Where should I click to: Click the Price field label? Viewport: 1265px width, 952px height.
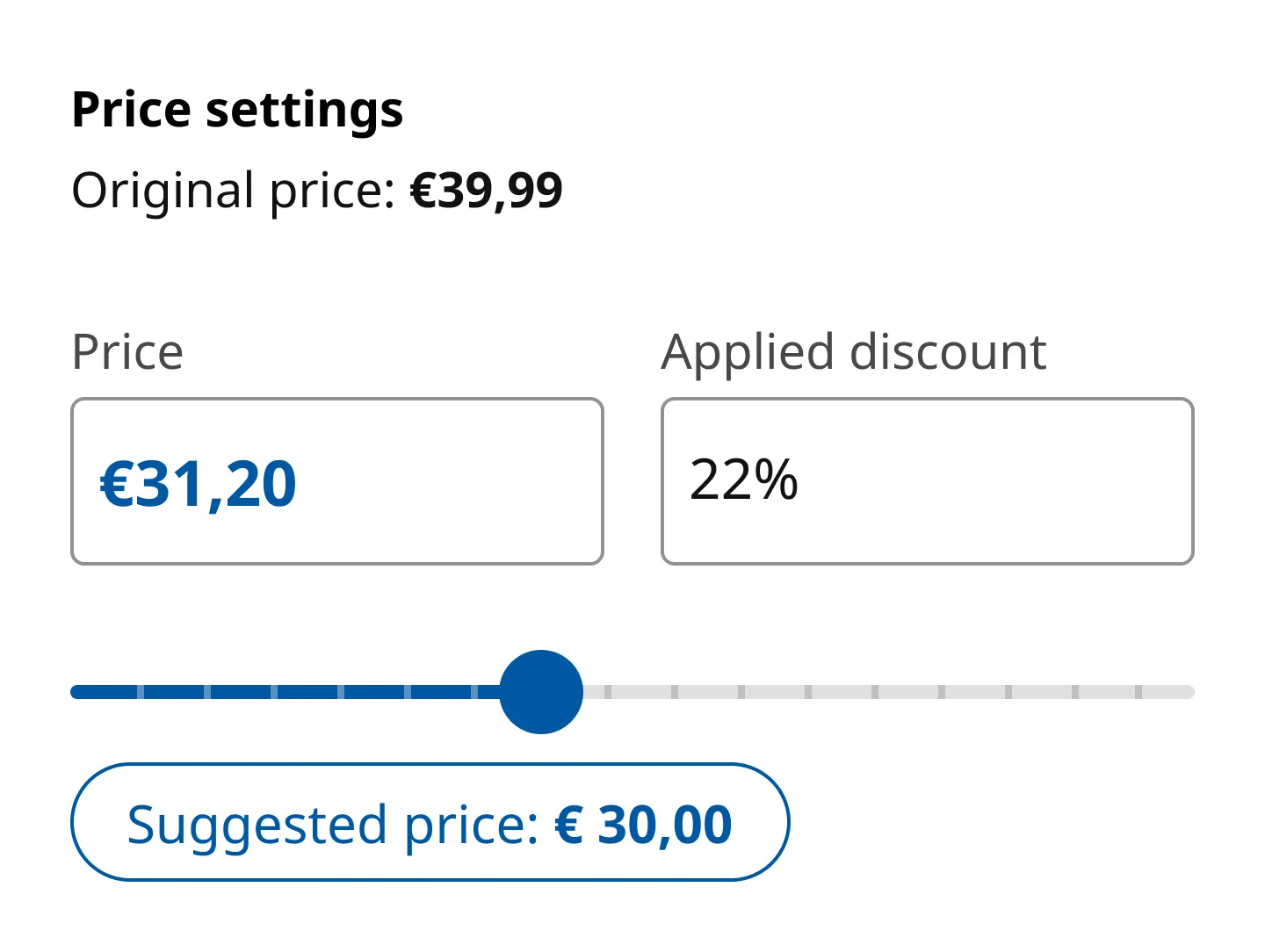[127, 350]
